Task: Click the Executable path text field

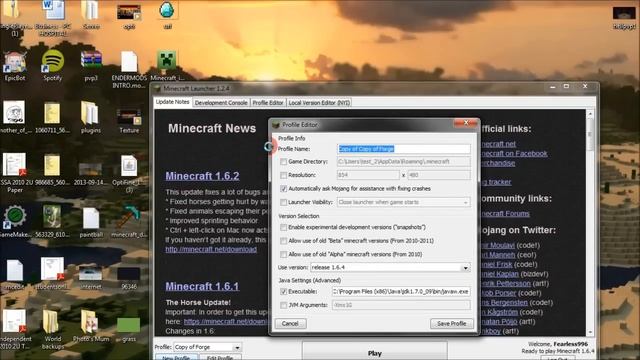Action: click(401, 292)
